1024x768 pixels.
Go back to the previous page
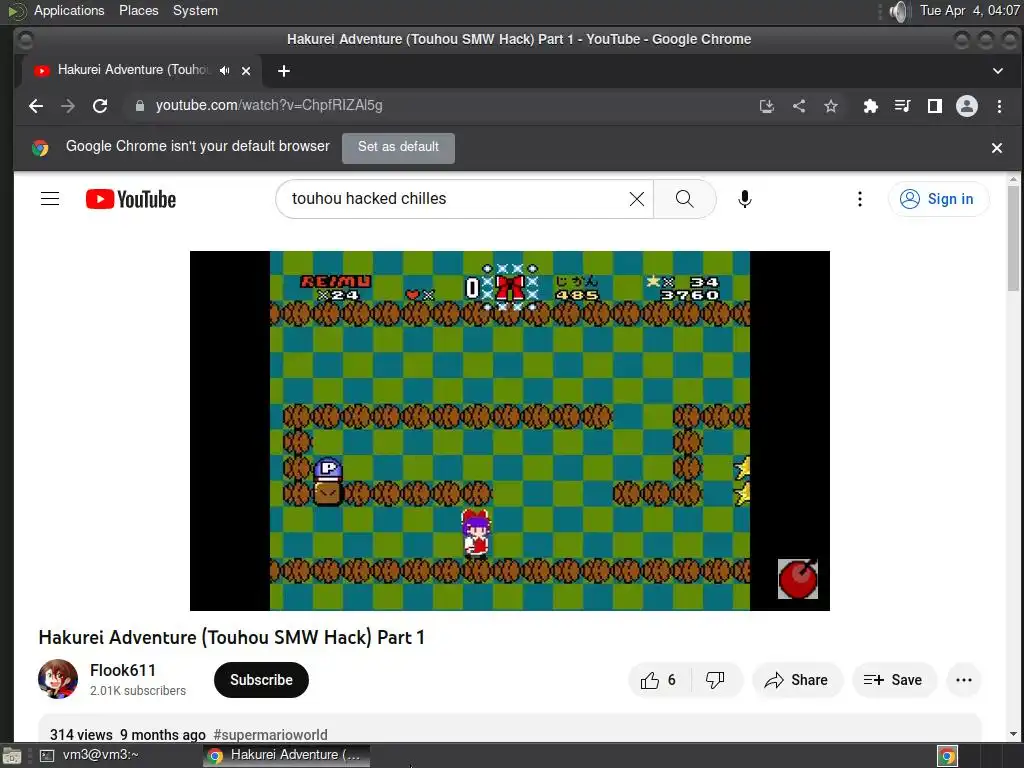coord(36,106)
